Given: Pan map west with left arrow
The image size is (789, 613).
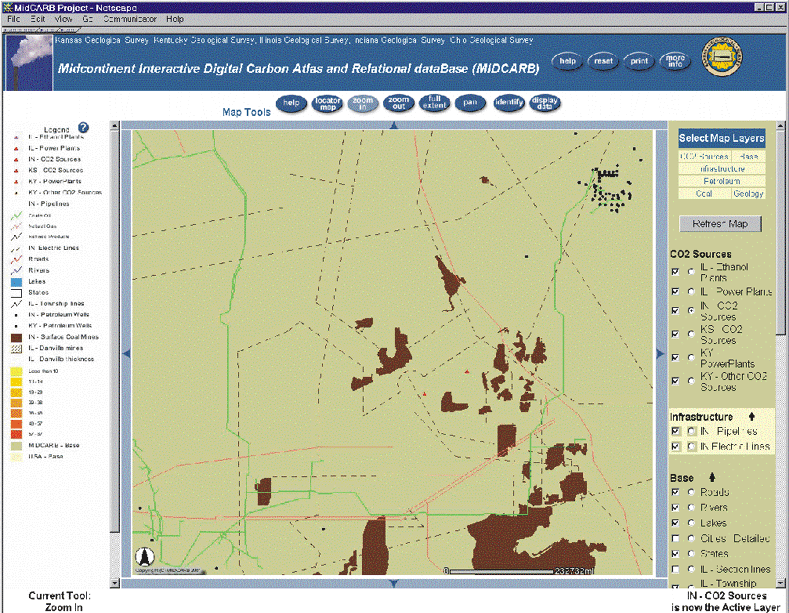Looking at the screenshot, I should [127, 354].
